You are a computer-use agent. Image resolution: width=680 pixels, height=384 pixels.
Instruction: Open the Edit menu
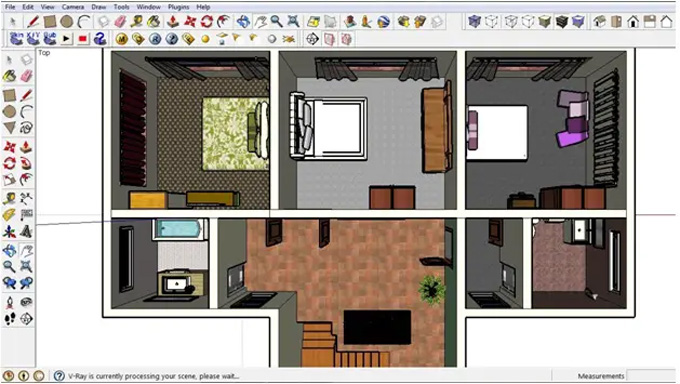point(28,7)
